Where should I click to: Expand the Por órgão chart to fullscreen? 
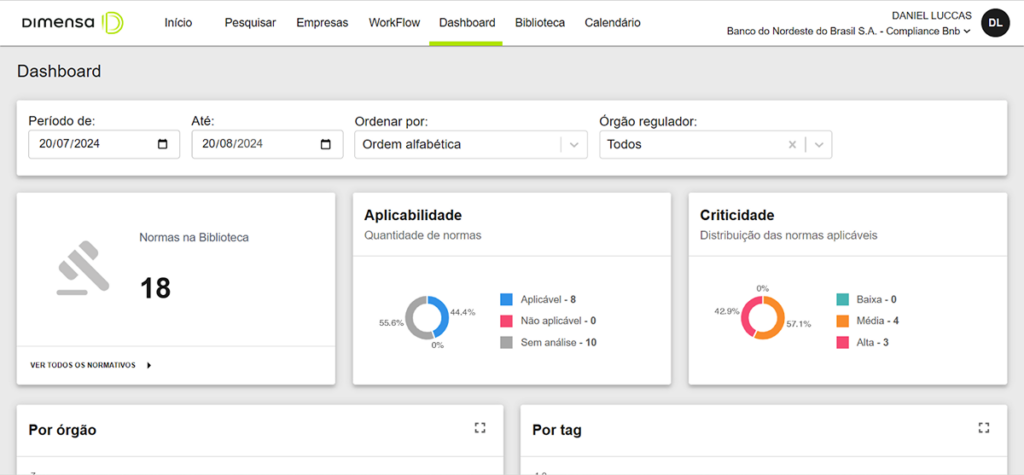tap(480, 428)
